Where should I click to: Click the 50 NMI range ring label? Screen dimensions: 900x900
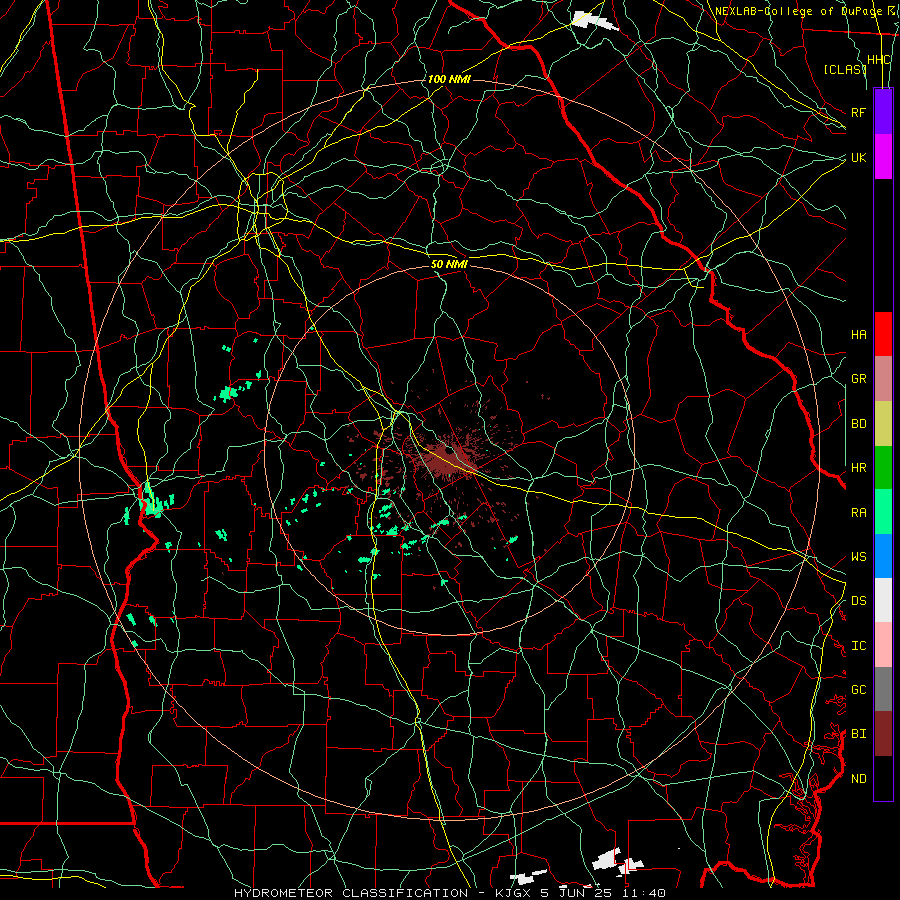tap(449, 264)
